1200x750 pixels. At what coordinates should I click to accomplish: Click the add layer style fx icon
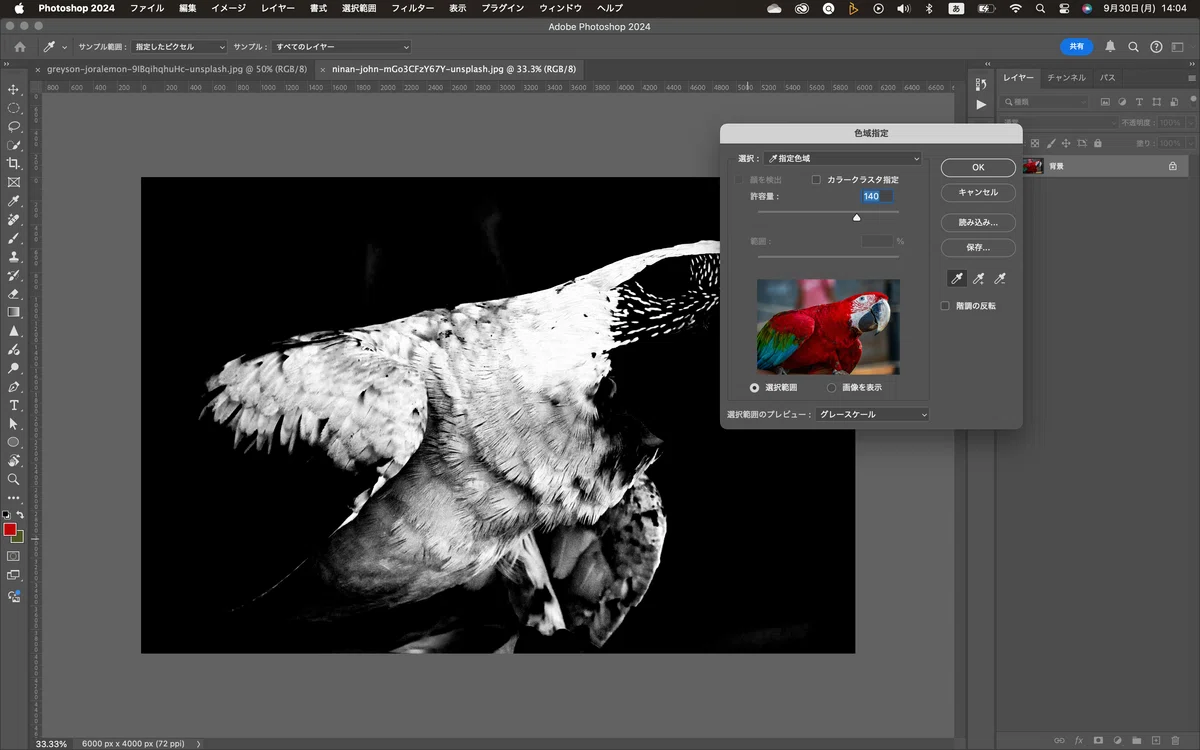point(1078,740)
